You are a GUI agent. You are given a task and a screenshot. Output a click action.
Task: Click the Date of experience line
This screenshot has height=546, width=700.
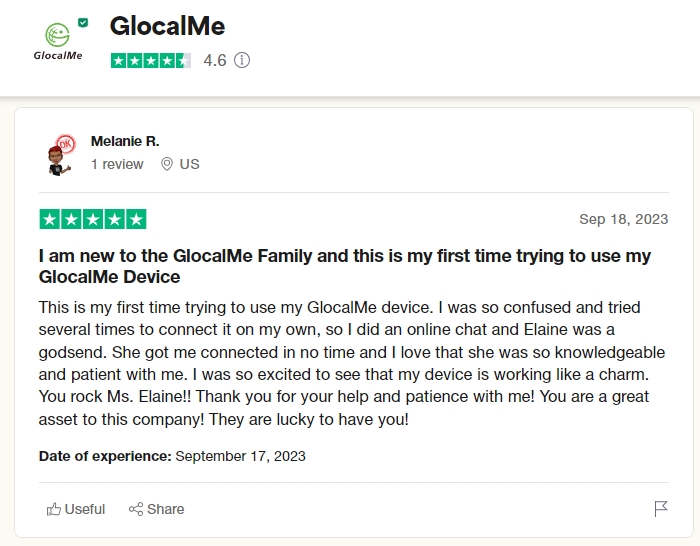point(172,456)
